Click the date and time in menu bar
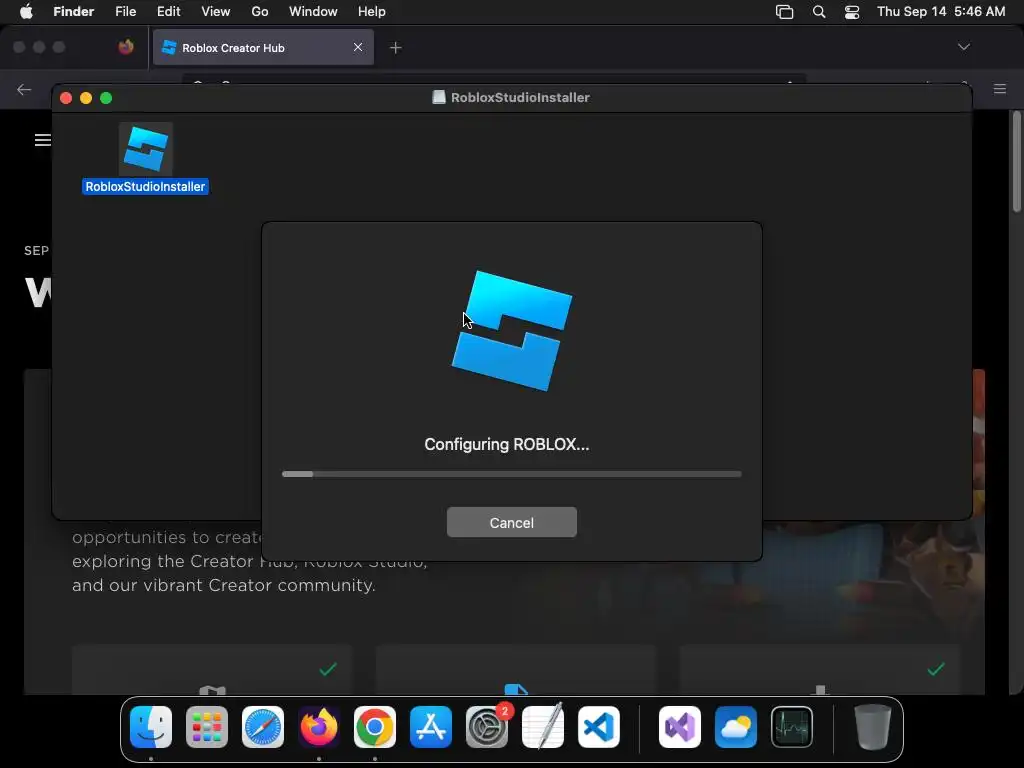Screen dimensions: 1024x768 click(941, 12)
